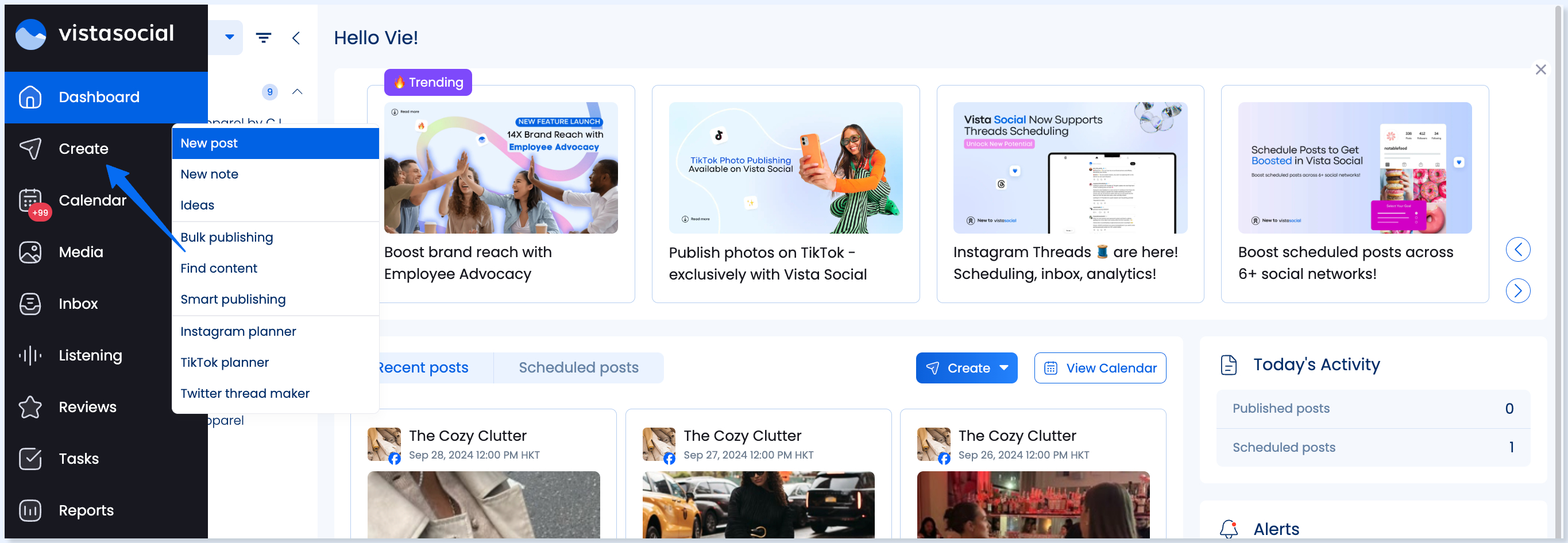Go to next announcement carousel arrow
This screenshot has height=543, width=1568.
click(1518, 290)
